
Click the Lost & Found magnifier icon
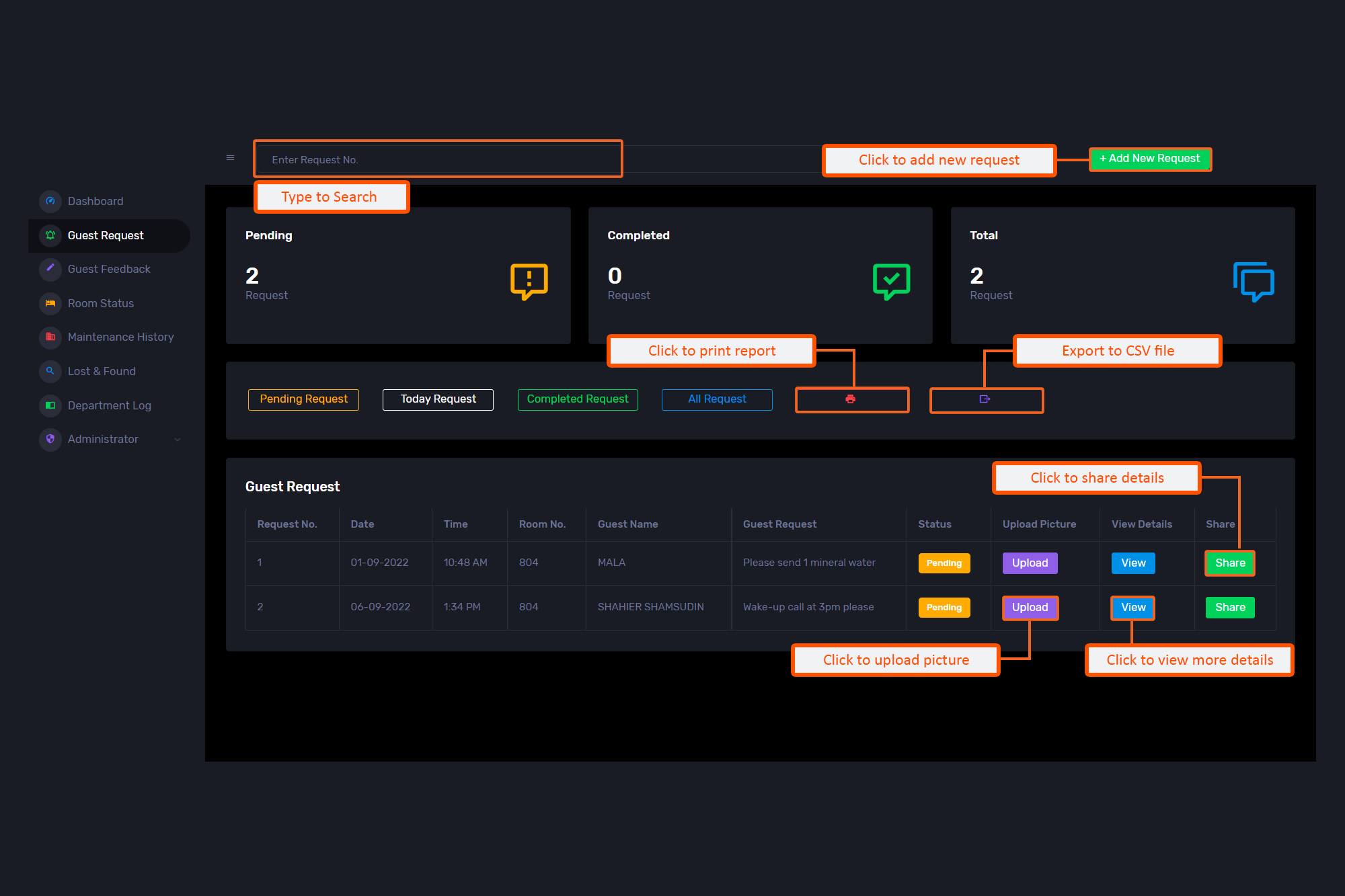click(x=50, y=371)
